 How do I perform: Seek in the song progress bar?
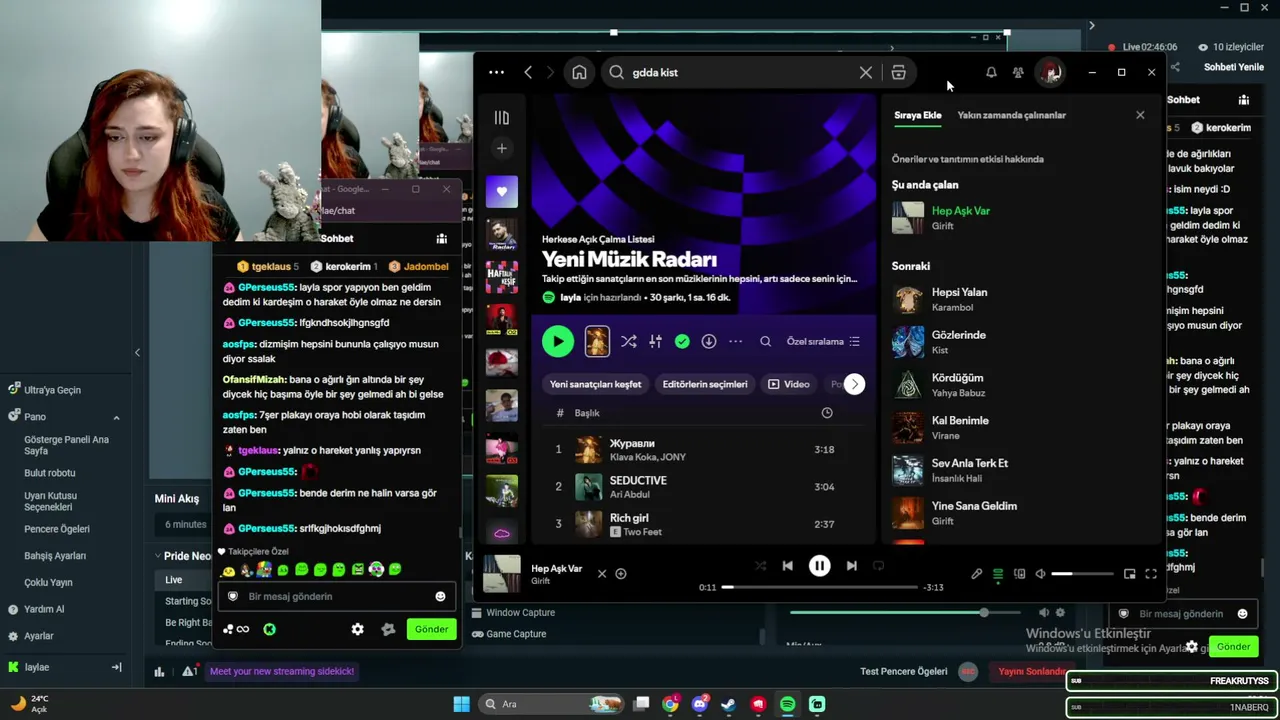point(820,587)
